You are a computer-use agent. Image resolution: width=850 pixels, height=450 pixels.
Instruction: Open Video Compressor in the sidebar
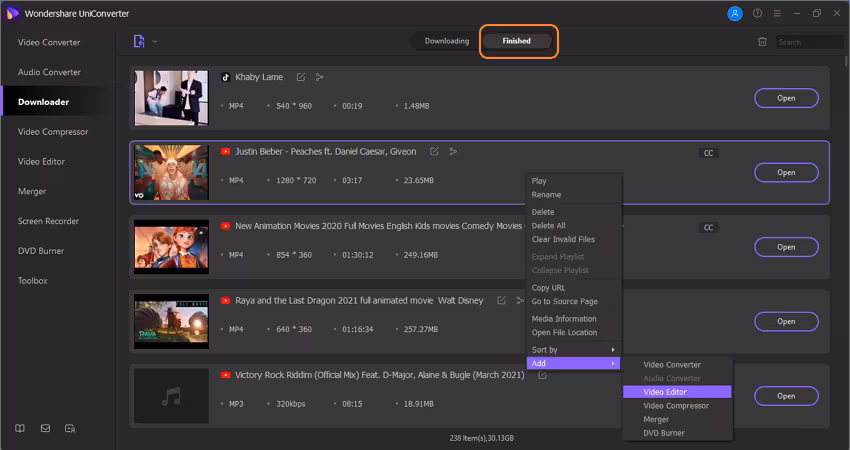tap(53, 132)
